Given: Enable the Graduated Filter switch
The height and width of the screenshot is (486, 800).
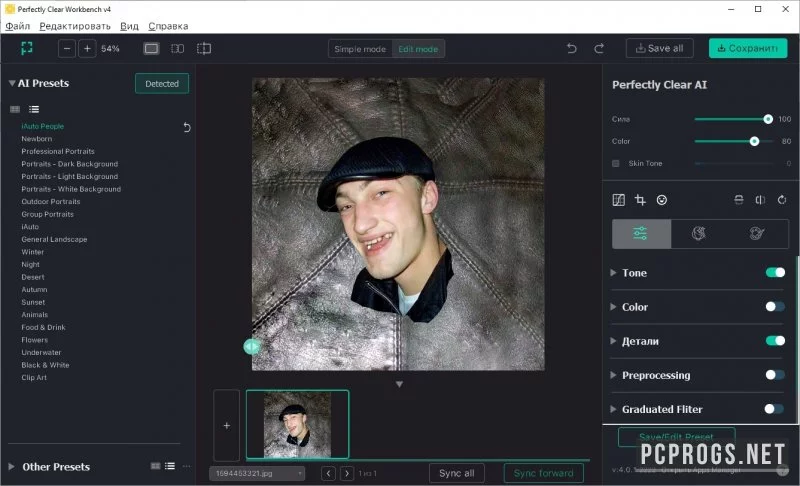Looking at the screenshot, I should (x=774, y=409).
